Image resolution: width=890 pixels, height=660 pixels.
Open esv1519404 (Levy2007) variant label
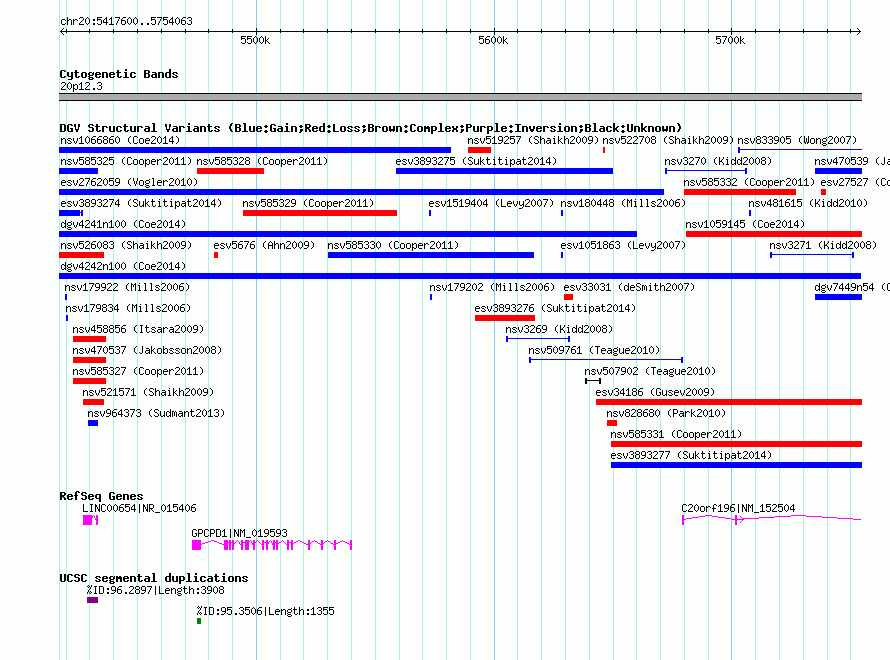491,203
